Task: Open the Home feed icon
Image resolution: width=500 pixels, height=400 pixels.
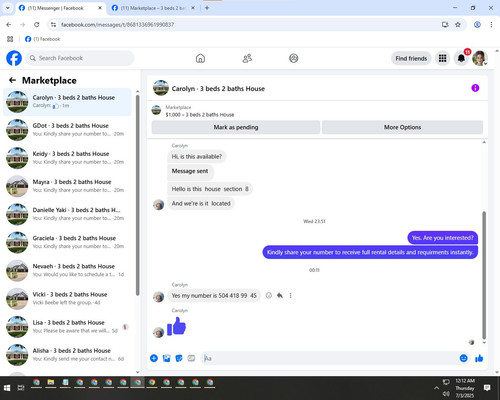Action: pos(200,58)
